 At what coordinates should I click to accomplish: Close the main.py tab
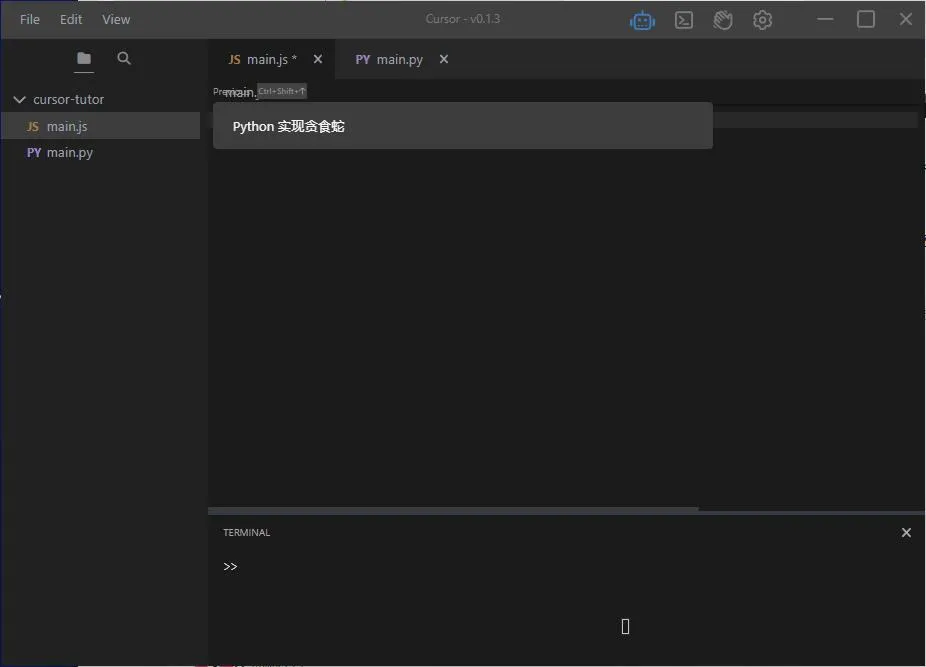tap(444, 60)
